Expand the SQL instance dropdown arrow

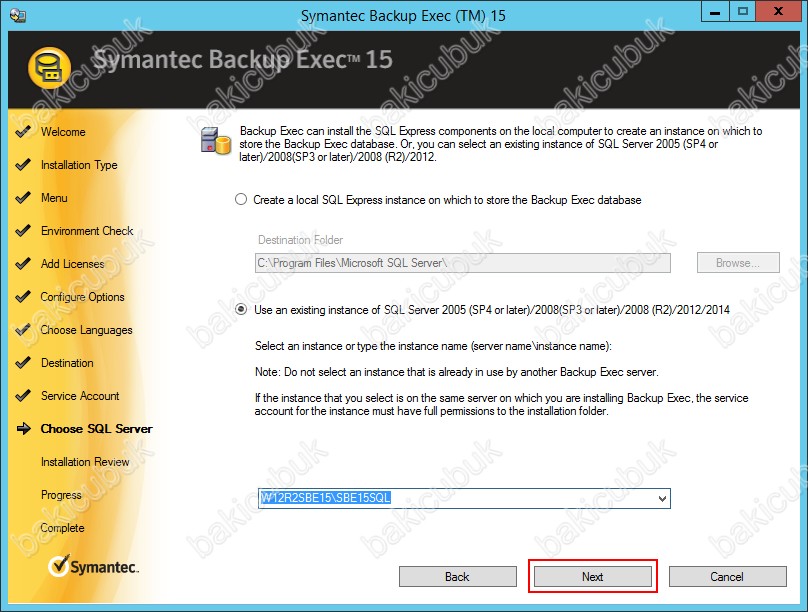662,498
